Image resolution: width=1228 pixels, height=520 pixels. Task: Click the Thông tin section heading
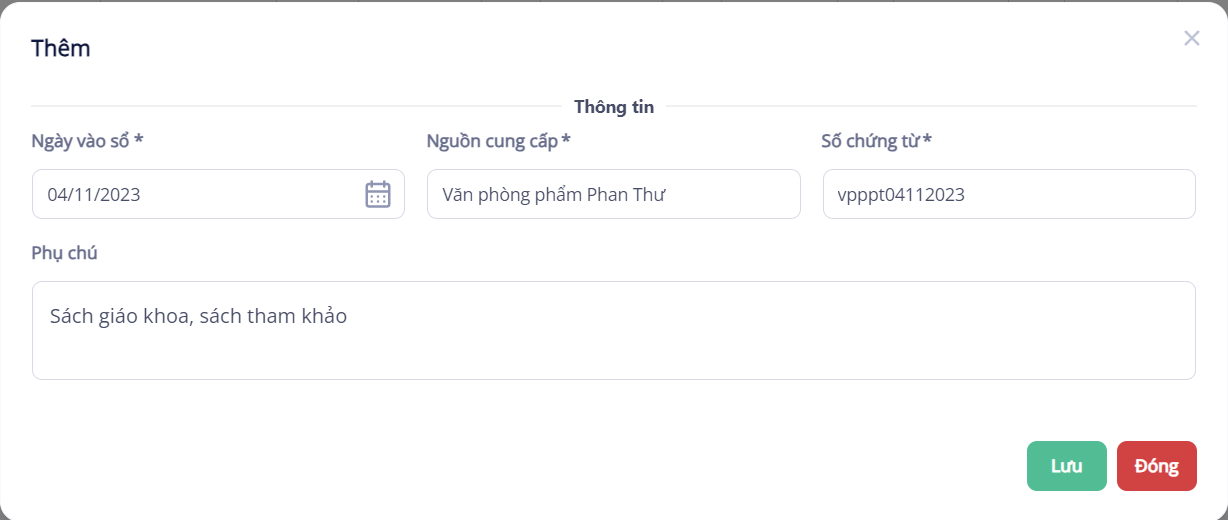614,107
